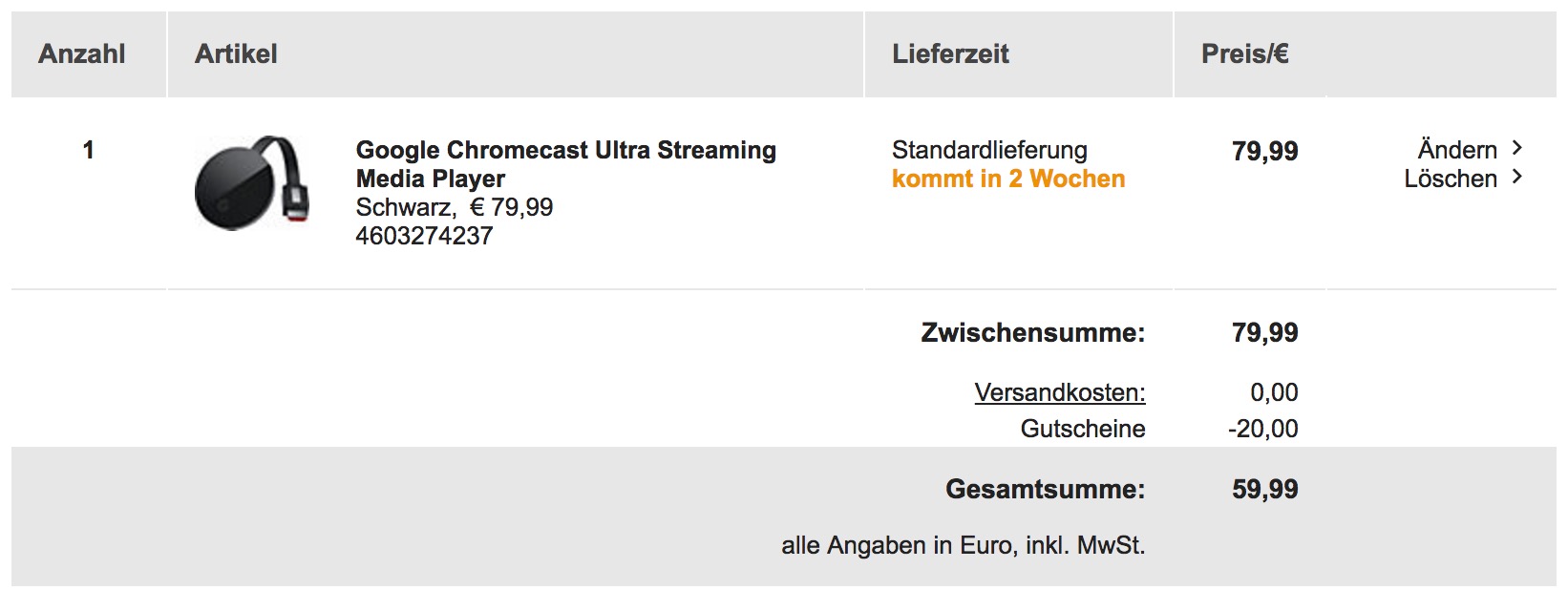
Task: Click the Ändern link
Action: (1457, 150)
